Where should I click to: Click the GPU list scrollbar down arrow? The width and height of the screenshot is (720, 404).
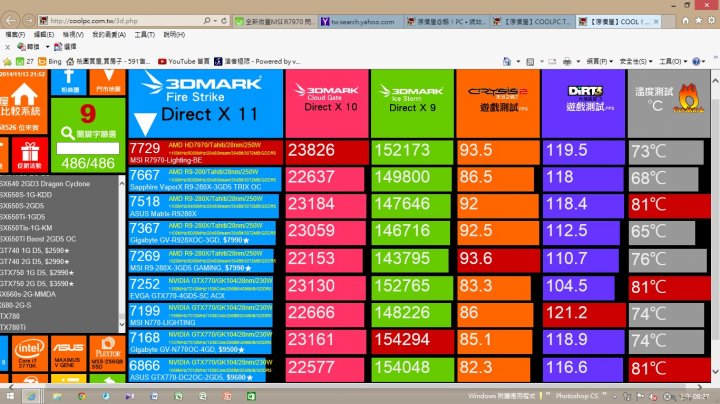pyautogui.click(x=122, y=325)
